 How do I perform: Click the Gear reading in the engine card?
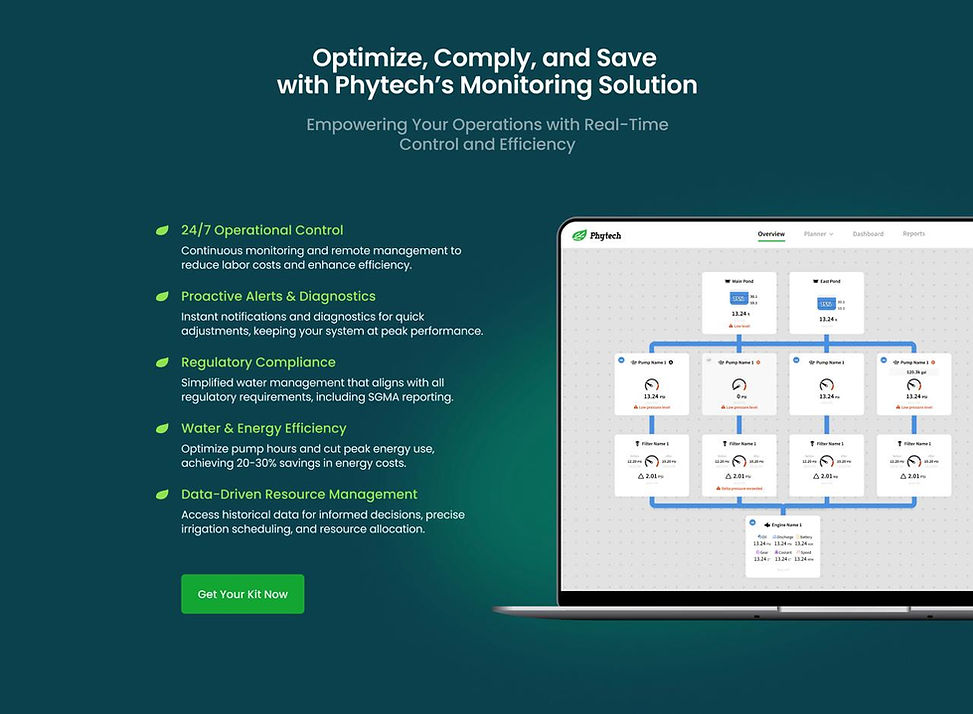coord(762,556)
